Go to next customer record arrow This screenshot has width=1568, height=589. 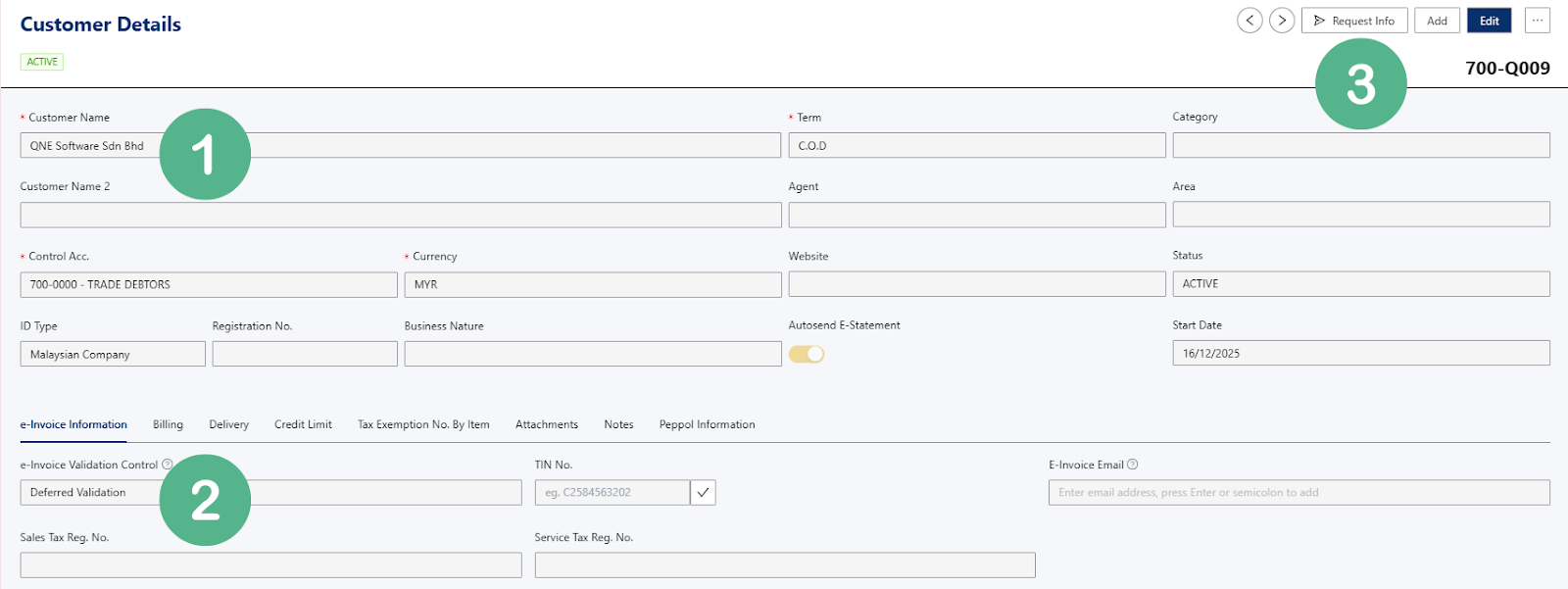pos(1282,21)
